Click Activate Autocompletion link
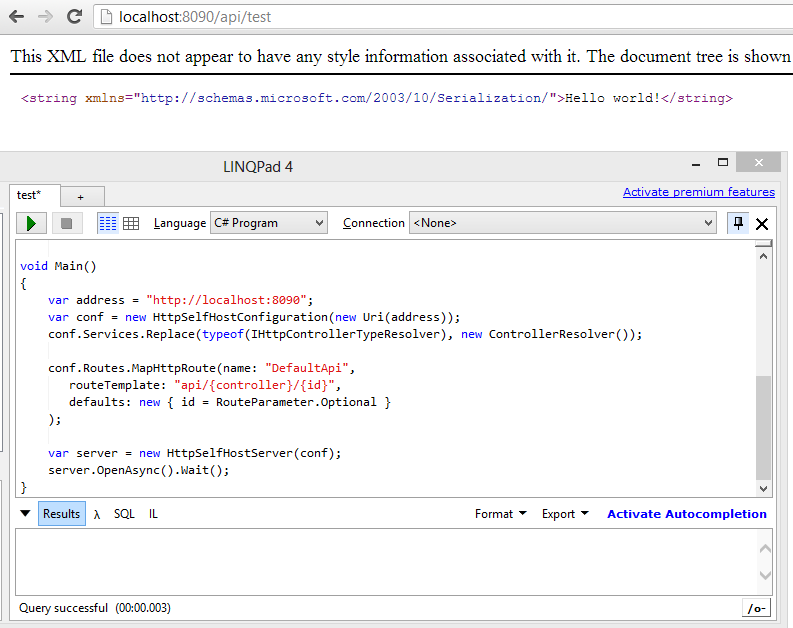Image resolution: width=793 pixels, height=628 pixels. (687, 514)
